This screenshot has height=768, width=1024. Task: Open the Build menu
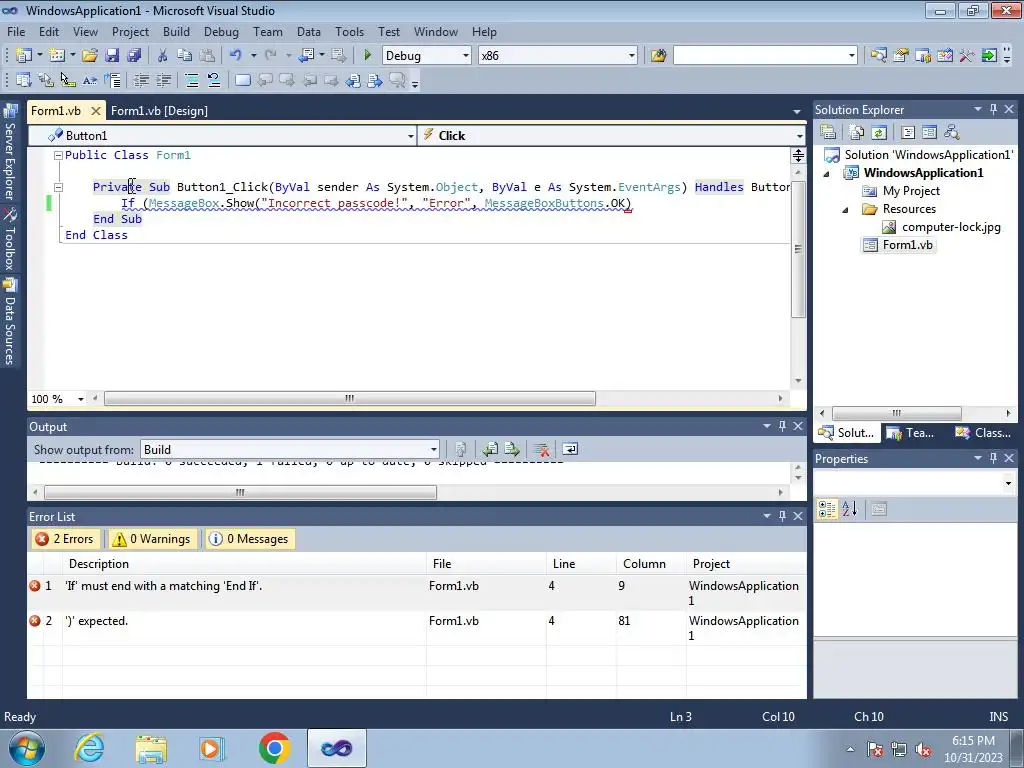click(176, 31)
